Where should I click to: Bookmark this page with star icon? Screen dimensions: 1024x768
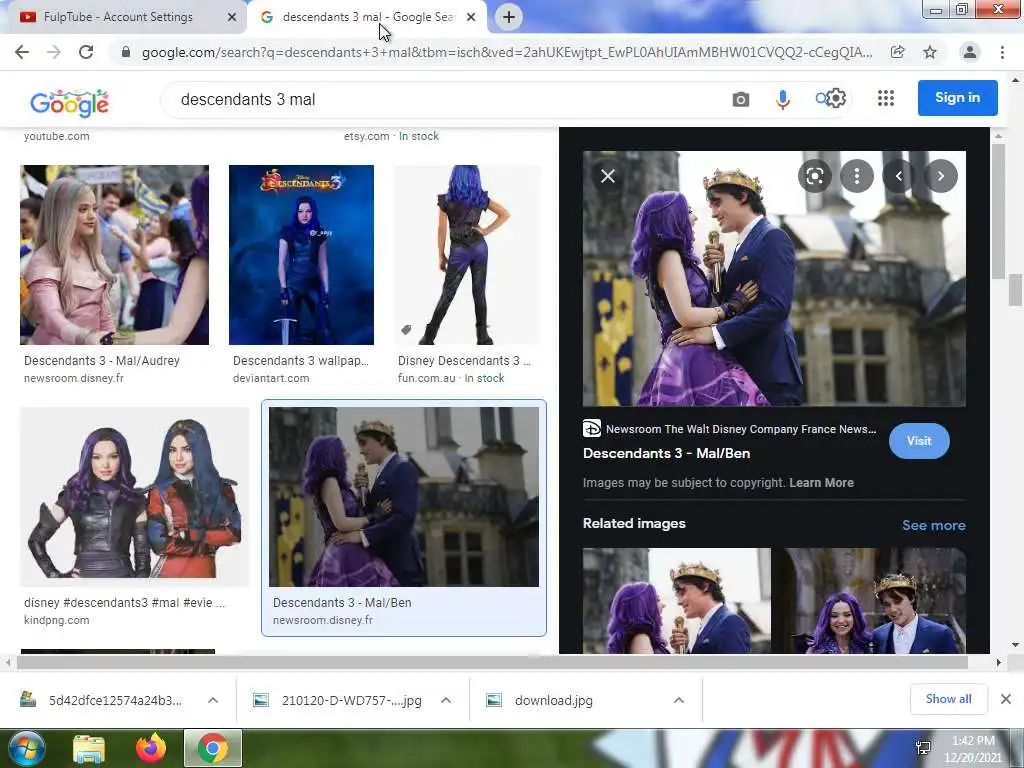pos(930,52)
